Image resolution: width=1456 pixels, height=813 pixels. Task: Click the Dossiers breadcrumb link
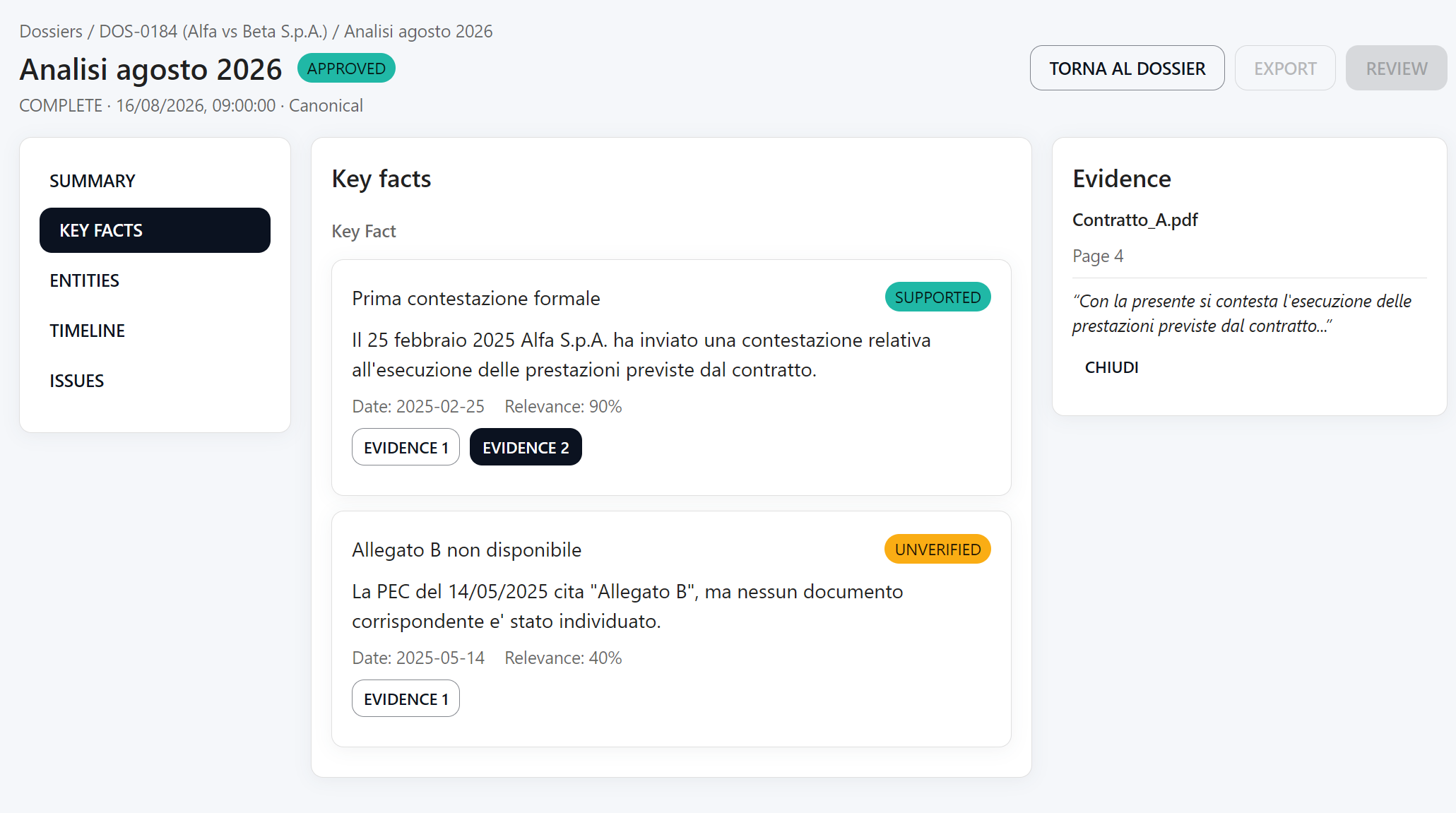tap(51, 32)
